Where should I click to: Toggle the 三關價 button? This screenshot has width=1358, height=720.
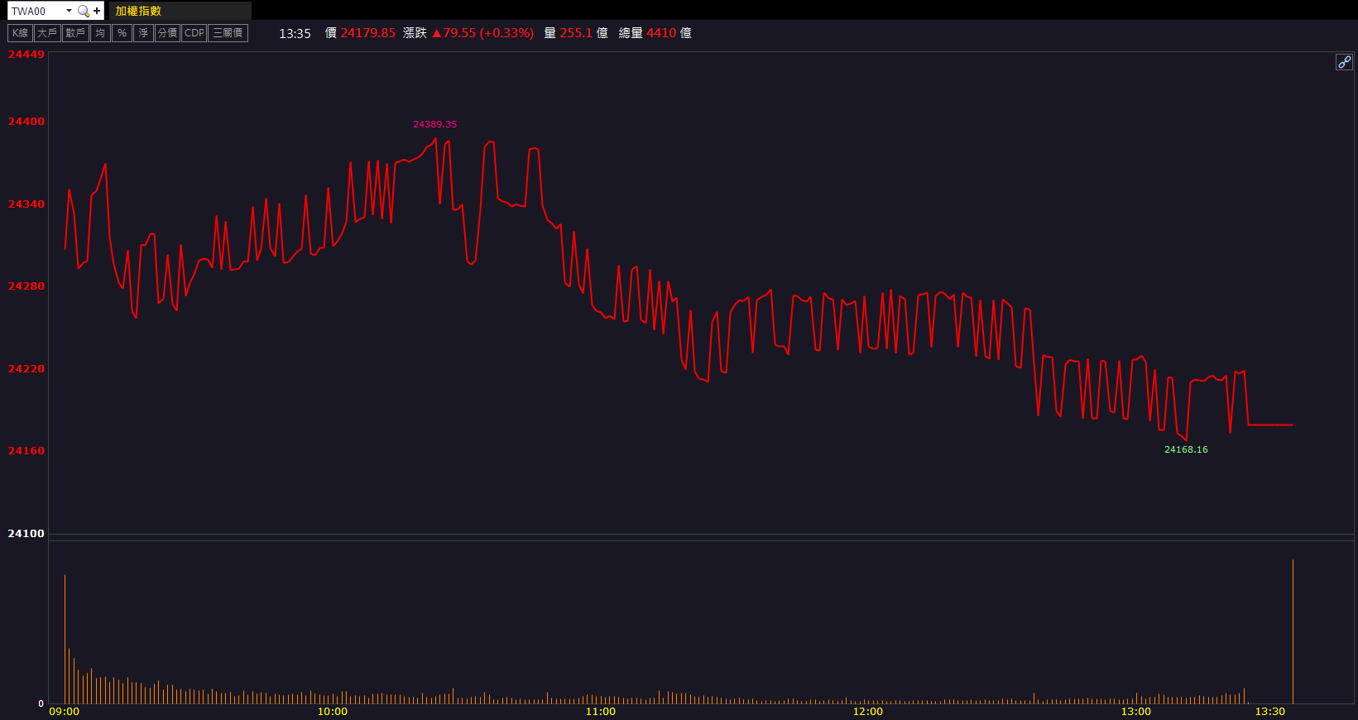click(228, 33)
